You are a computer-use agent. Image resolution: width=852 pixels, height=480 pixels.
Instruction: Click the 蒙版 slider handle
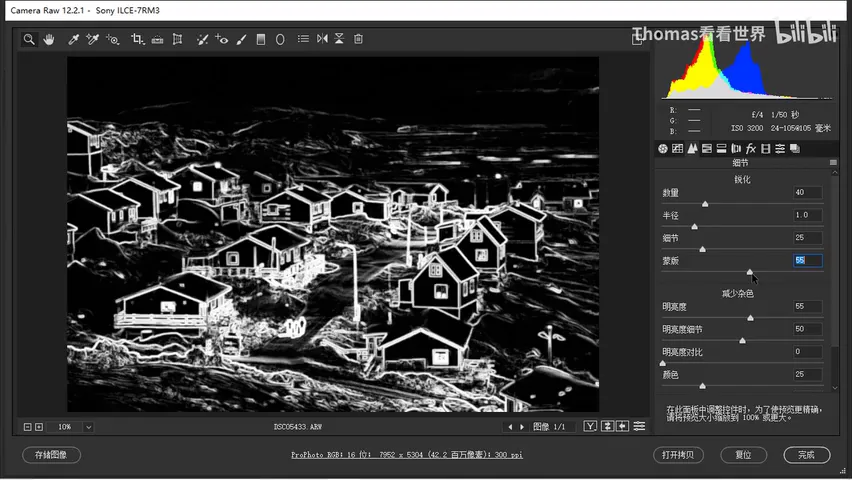click(x=750, y=272)
